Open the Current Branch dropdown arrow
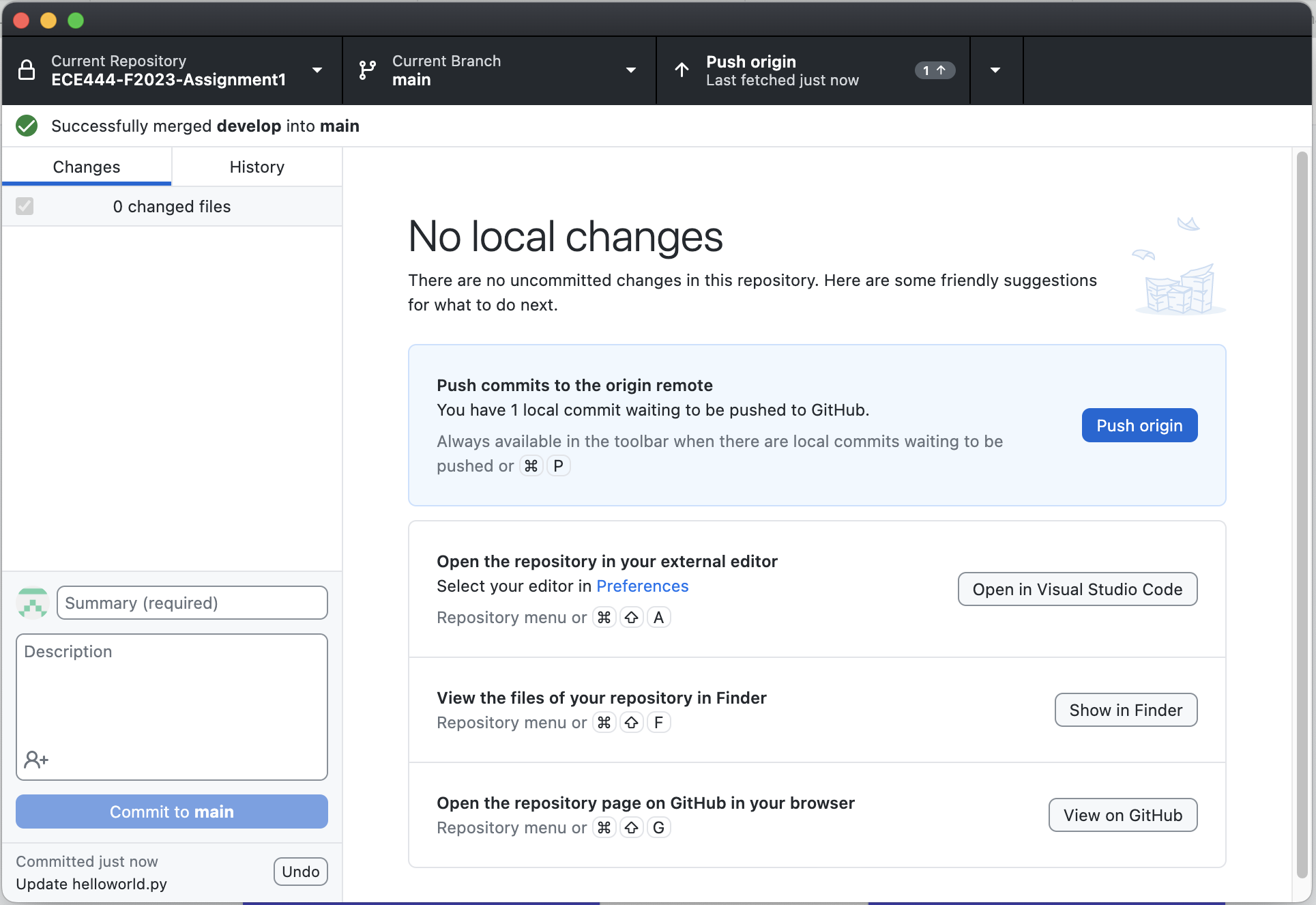Screen dimensions: 1316x905 point(631,70)
